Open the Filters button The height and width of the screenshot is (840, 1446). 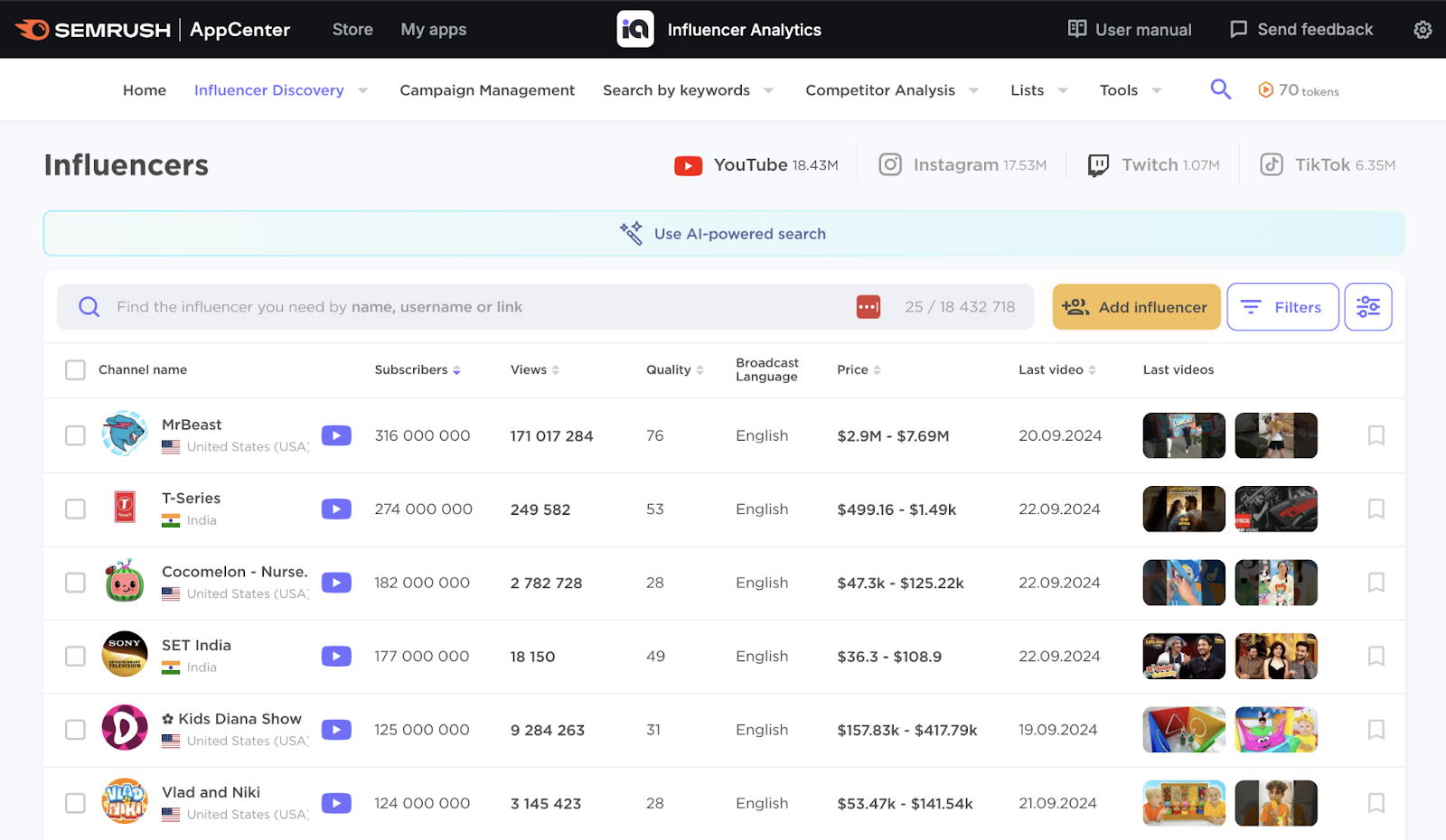pos(1282,307)
